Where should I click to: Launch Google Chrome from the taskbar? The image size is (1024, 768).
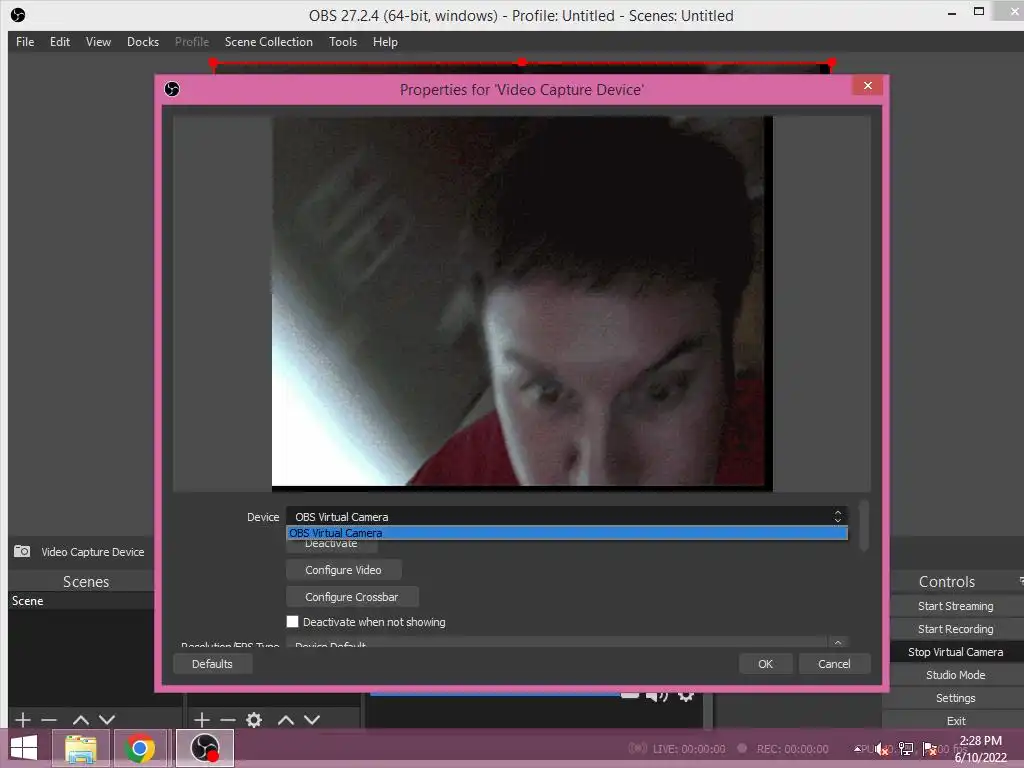point(140,748)
